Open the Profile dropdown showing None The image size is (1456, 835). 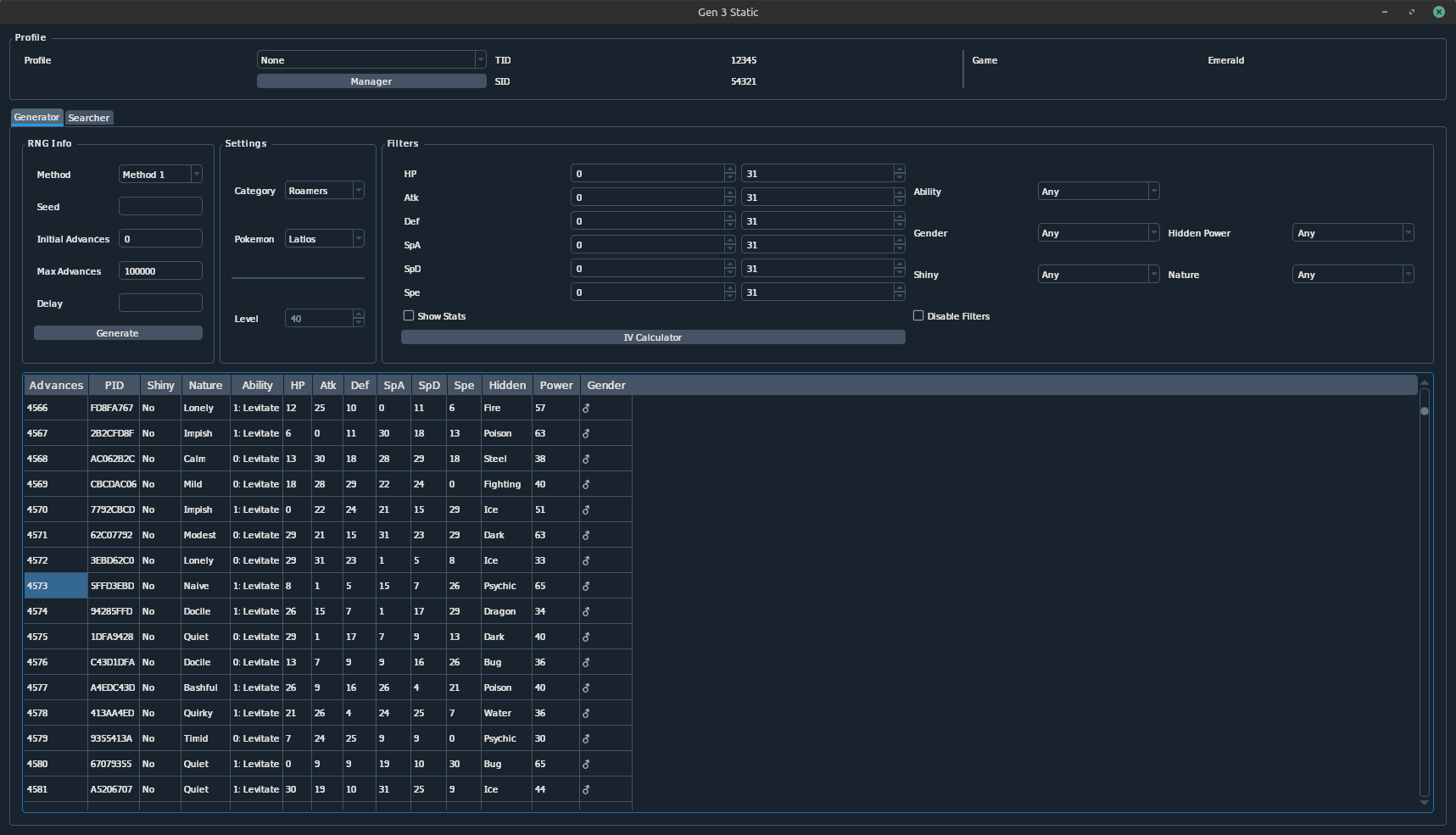(x=371, y=59)
